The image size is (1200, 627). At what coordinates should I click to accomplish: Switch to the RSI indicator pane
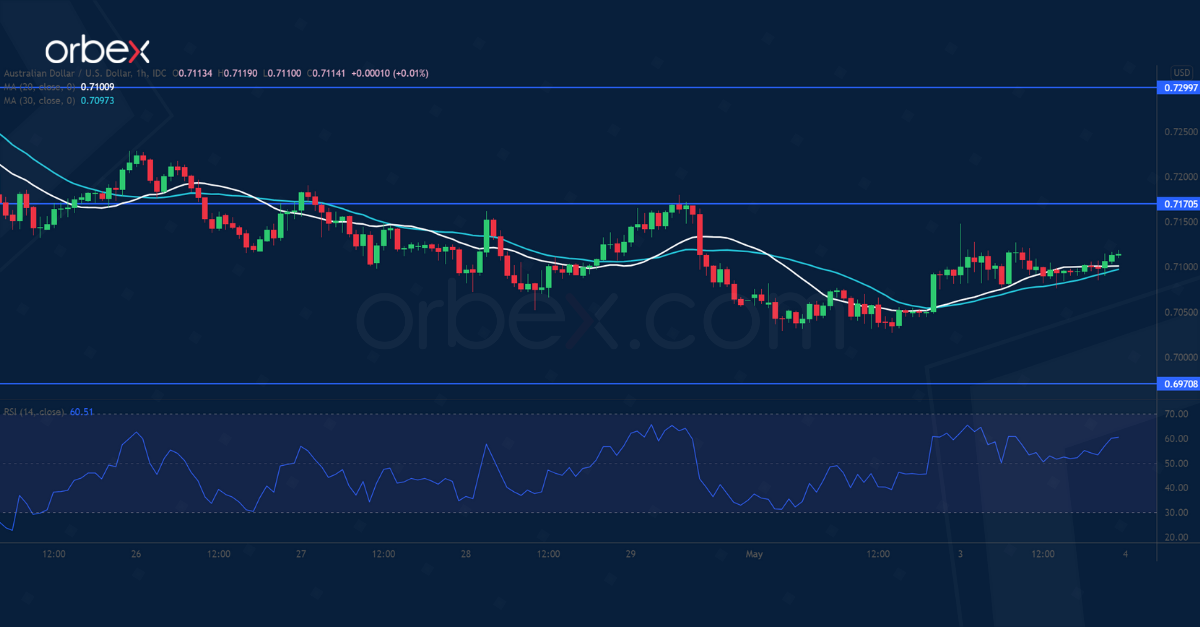coord(600,470)
